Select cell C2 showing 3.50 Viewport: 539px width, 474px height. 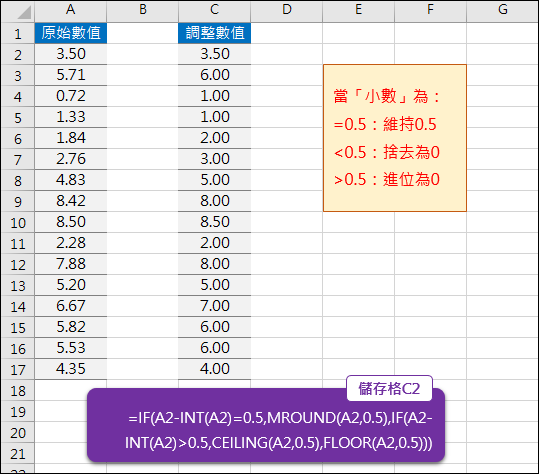click(x=214, y=54)
